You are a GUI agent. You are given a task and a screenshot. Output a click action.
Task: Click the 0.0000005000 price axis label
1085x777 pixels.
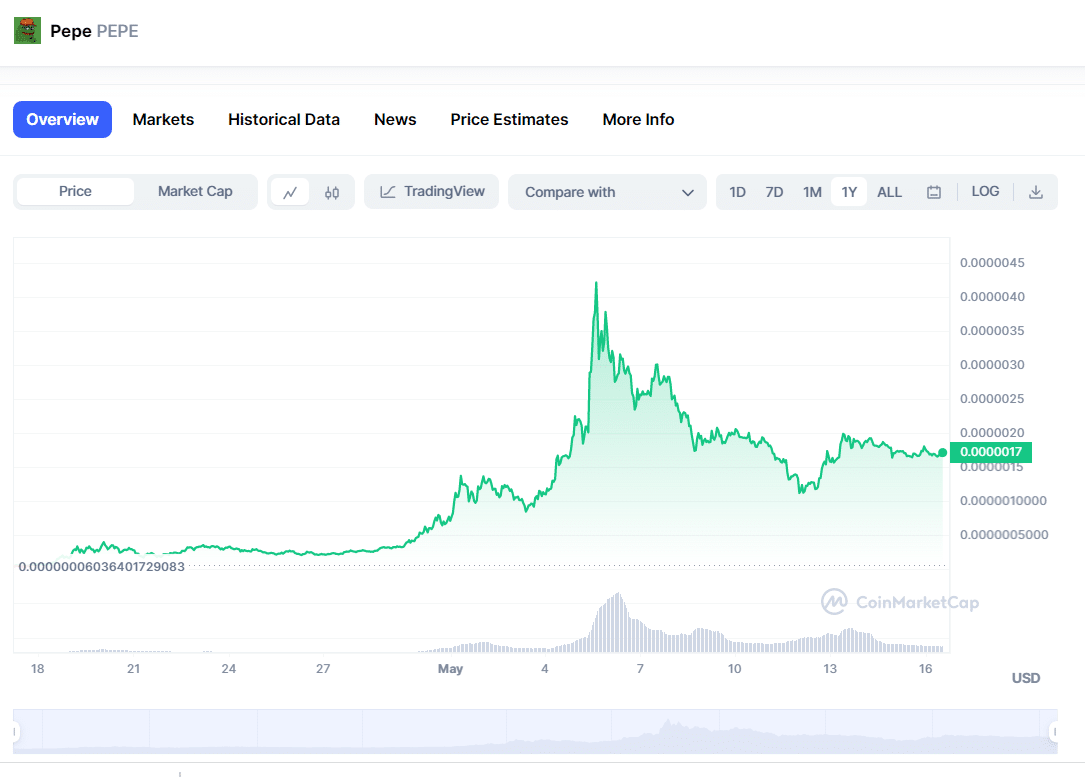[1004, 535]
